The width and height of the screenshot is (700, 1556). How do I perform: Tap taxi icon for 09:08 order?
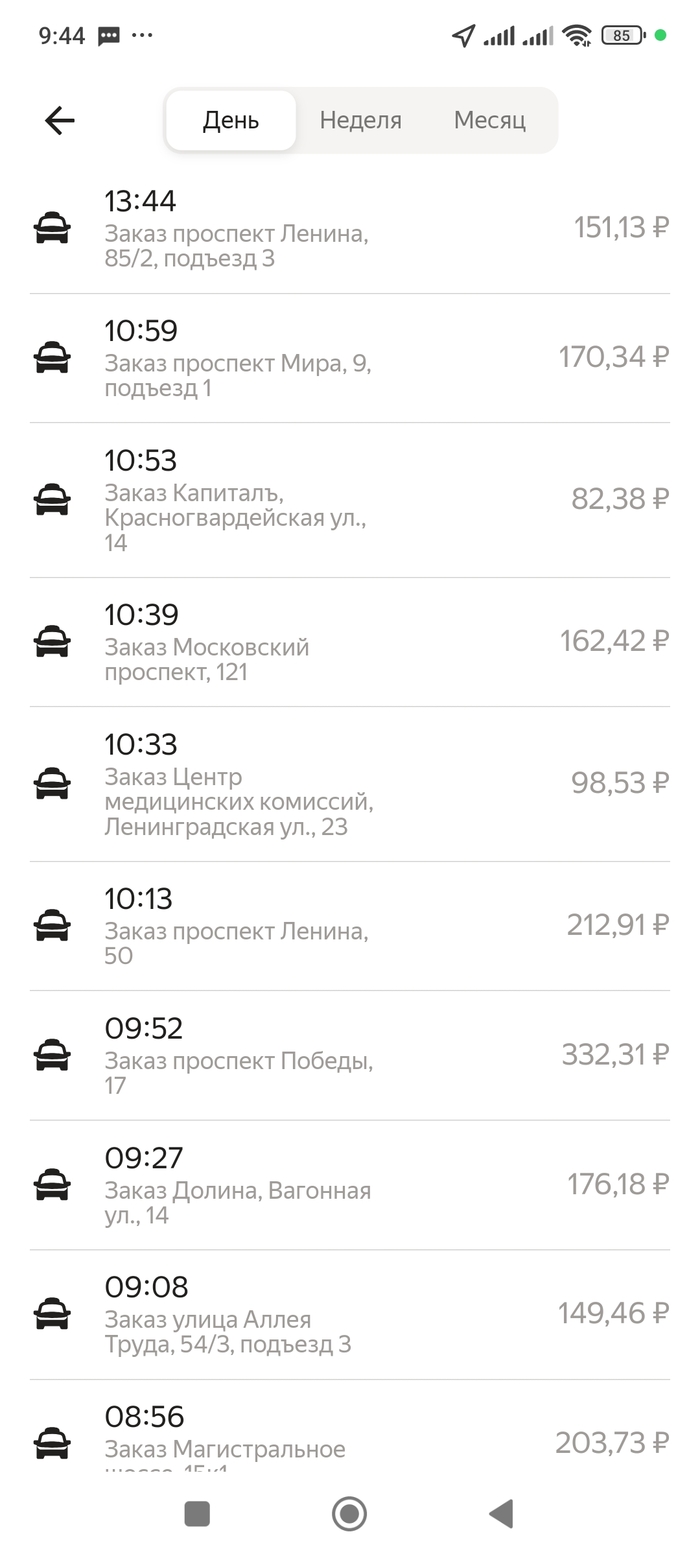pyautogui.click(x=52, y=1313)
